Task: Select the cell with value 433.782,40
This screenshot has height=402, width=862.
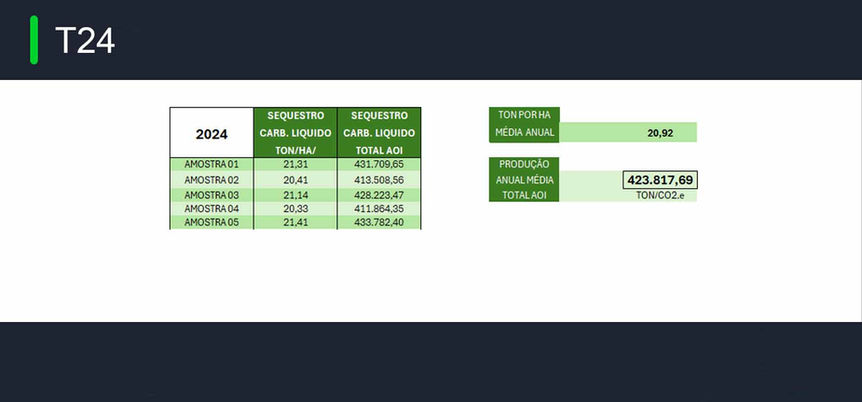Action: tap(379, 222)
